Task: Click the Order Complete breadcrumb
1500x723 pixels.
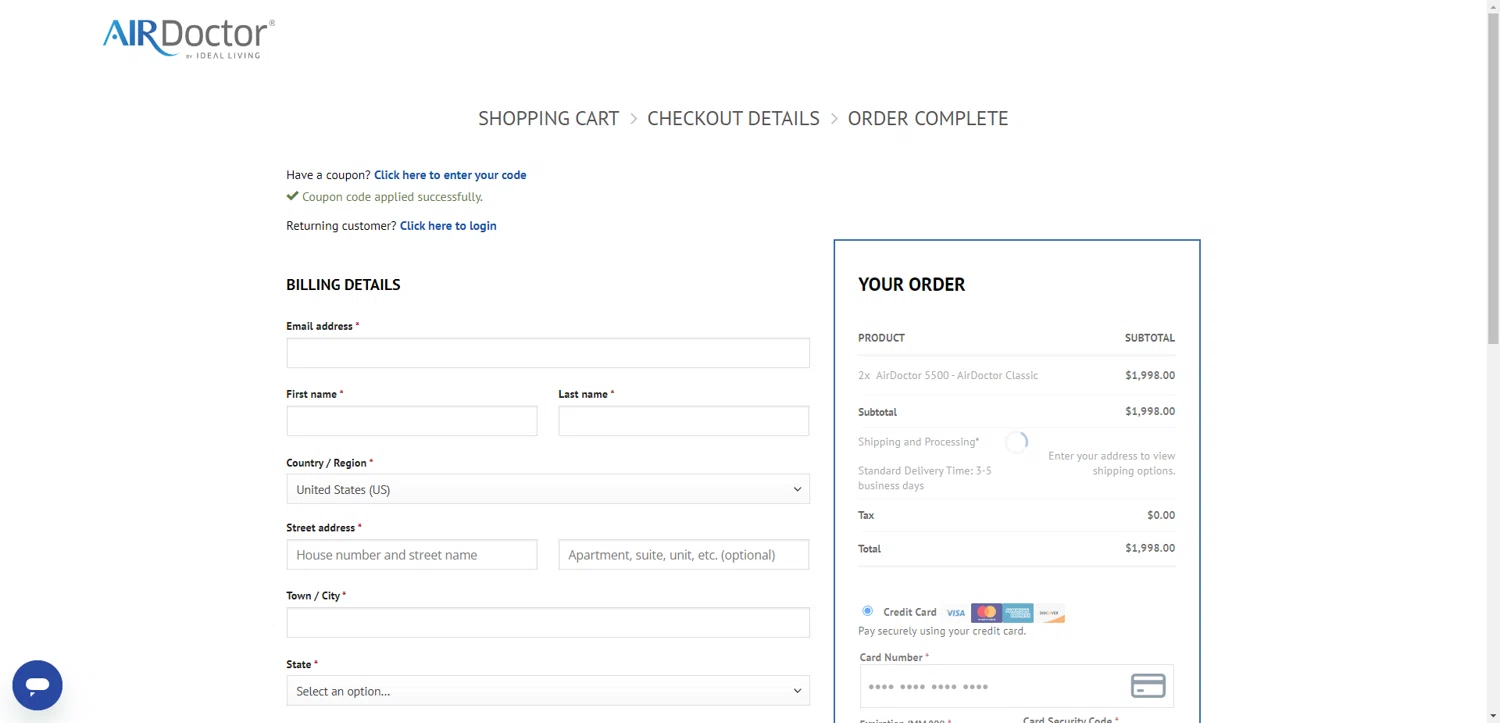Action: pos(927,118)
